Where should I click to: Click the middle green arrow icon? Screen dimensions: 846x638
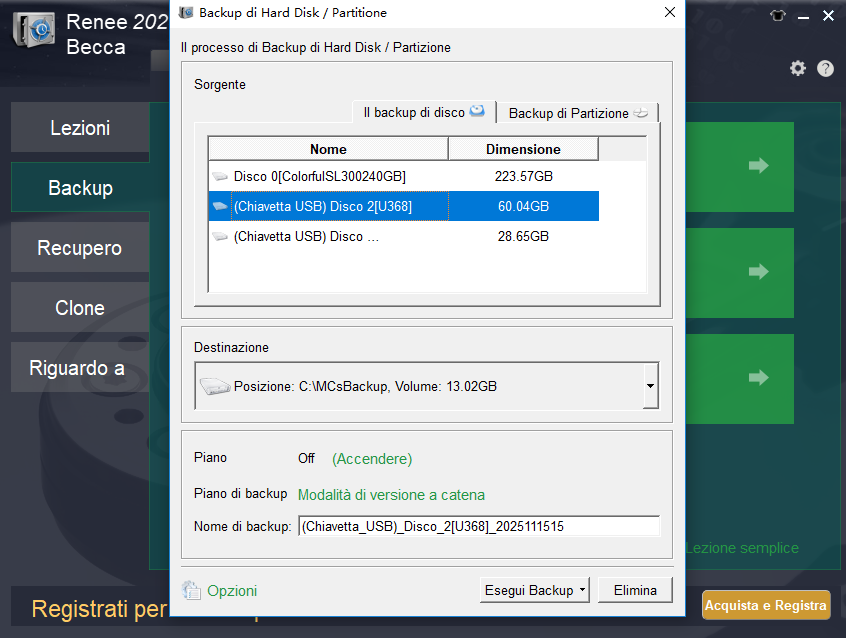click(x=758, y=271)
